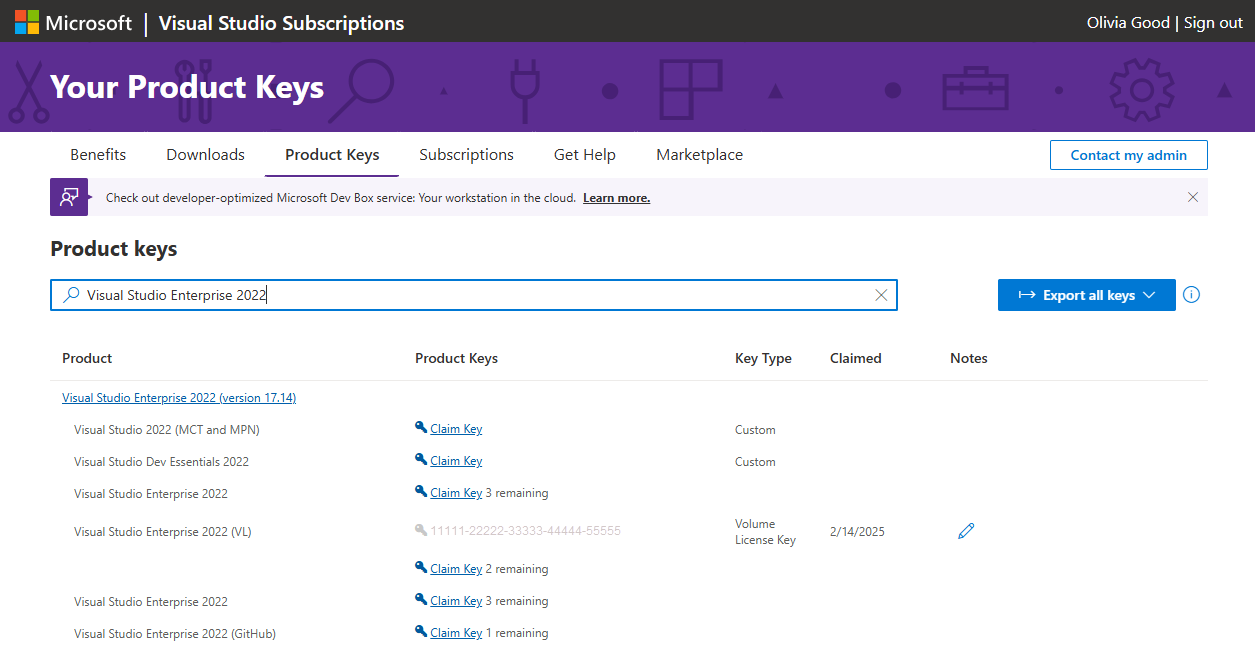The width and height of the screenshot is (1255, 650).
Task: Click the Notes column header
Action: [969, 358]
